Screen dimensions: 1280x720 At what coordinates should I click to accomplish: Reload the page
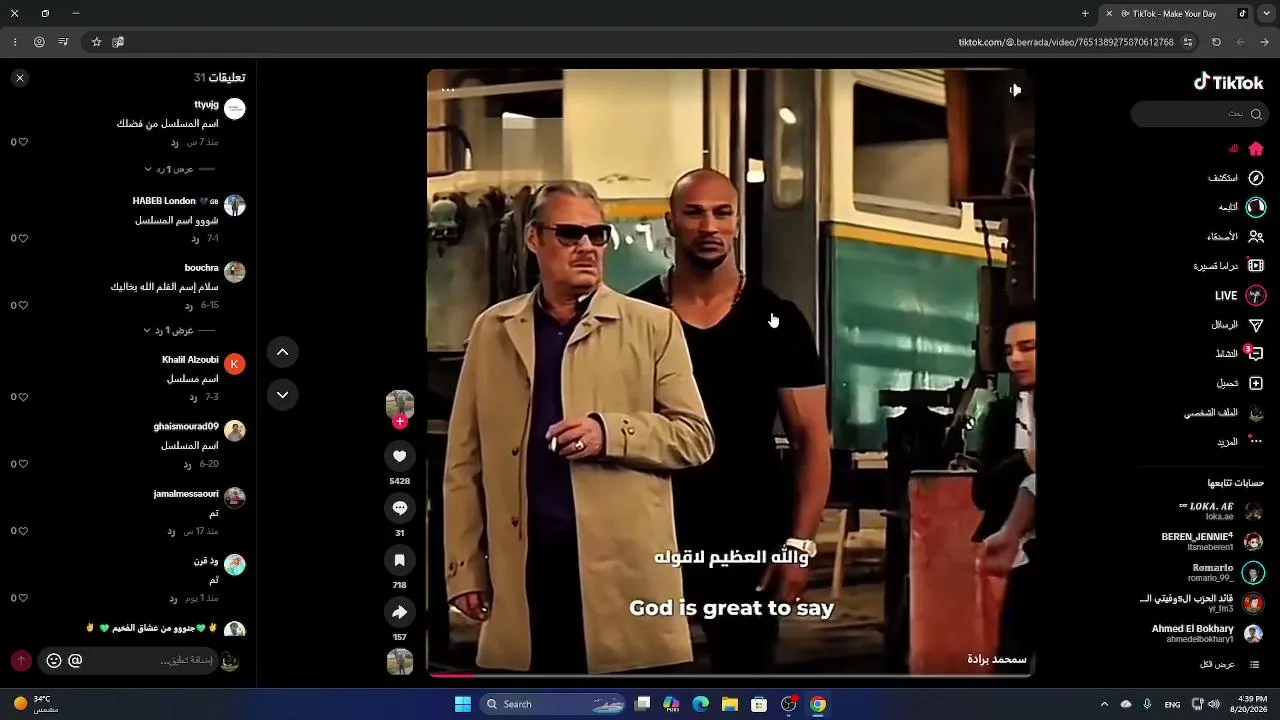[x=1216, y=42]
